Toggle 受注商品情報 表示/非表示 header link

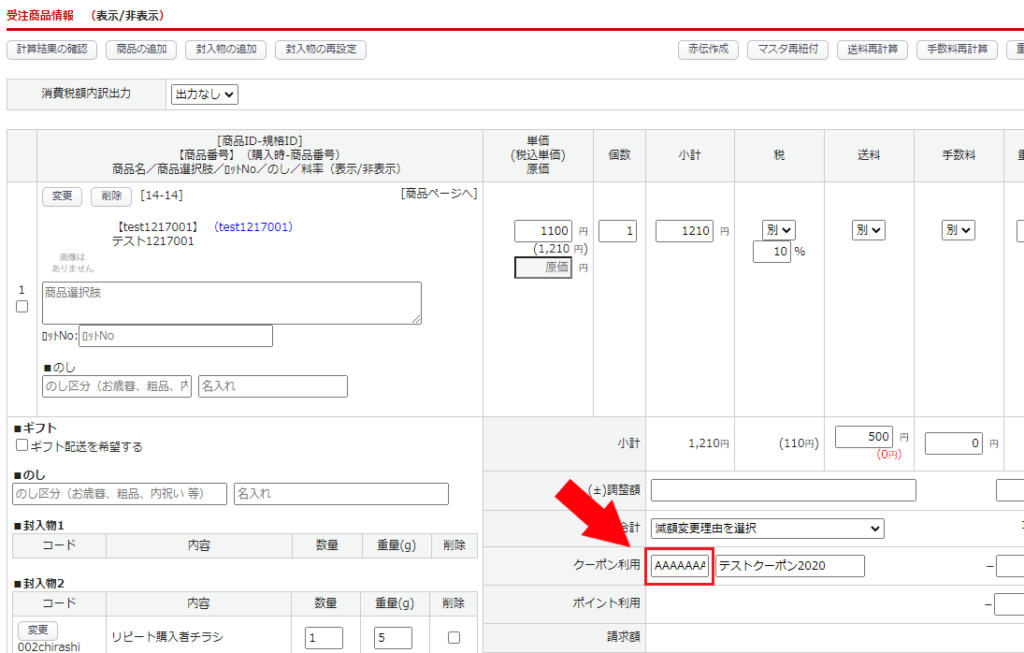click(x=126, y=16)
